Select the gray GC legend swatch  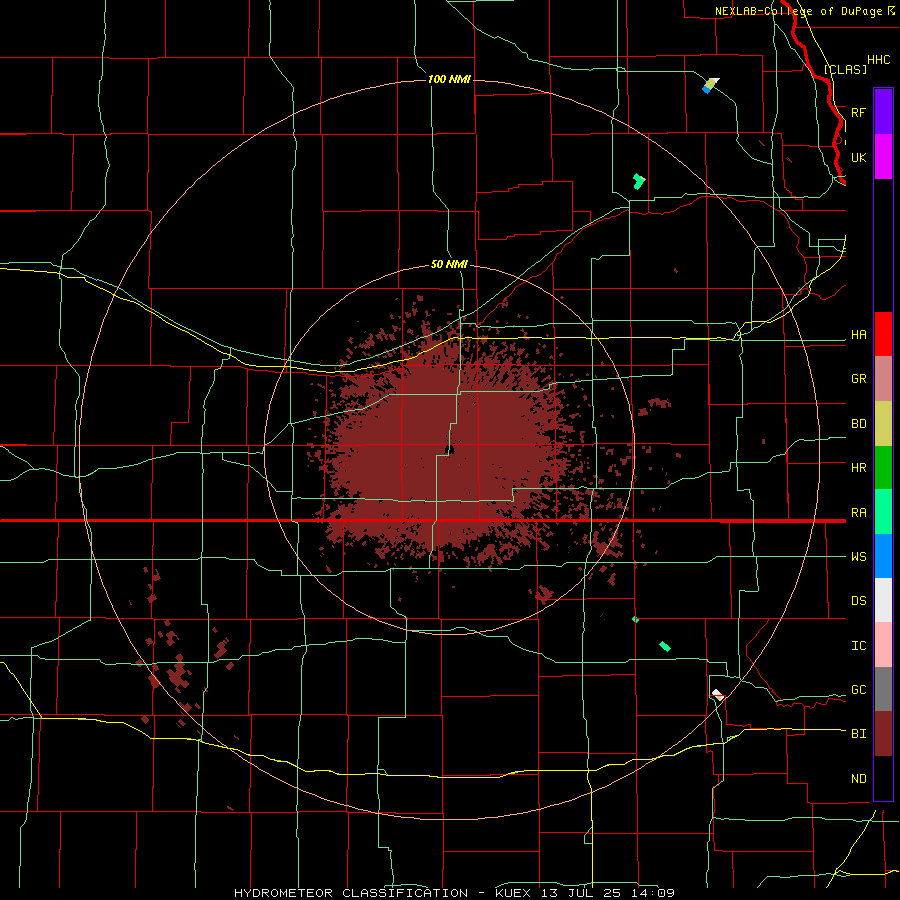[x=883, y=689]
